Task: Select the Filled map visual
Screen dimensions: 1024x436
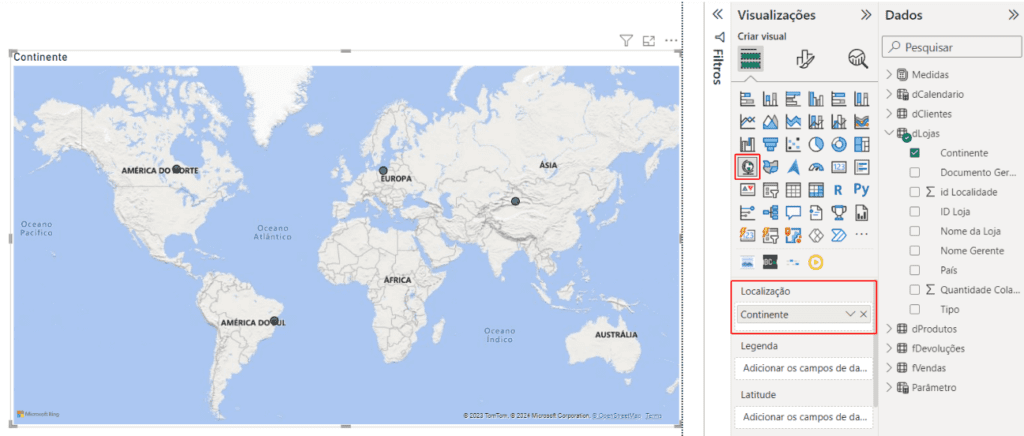Action: pyautogui.click(x=771, y=167)
